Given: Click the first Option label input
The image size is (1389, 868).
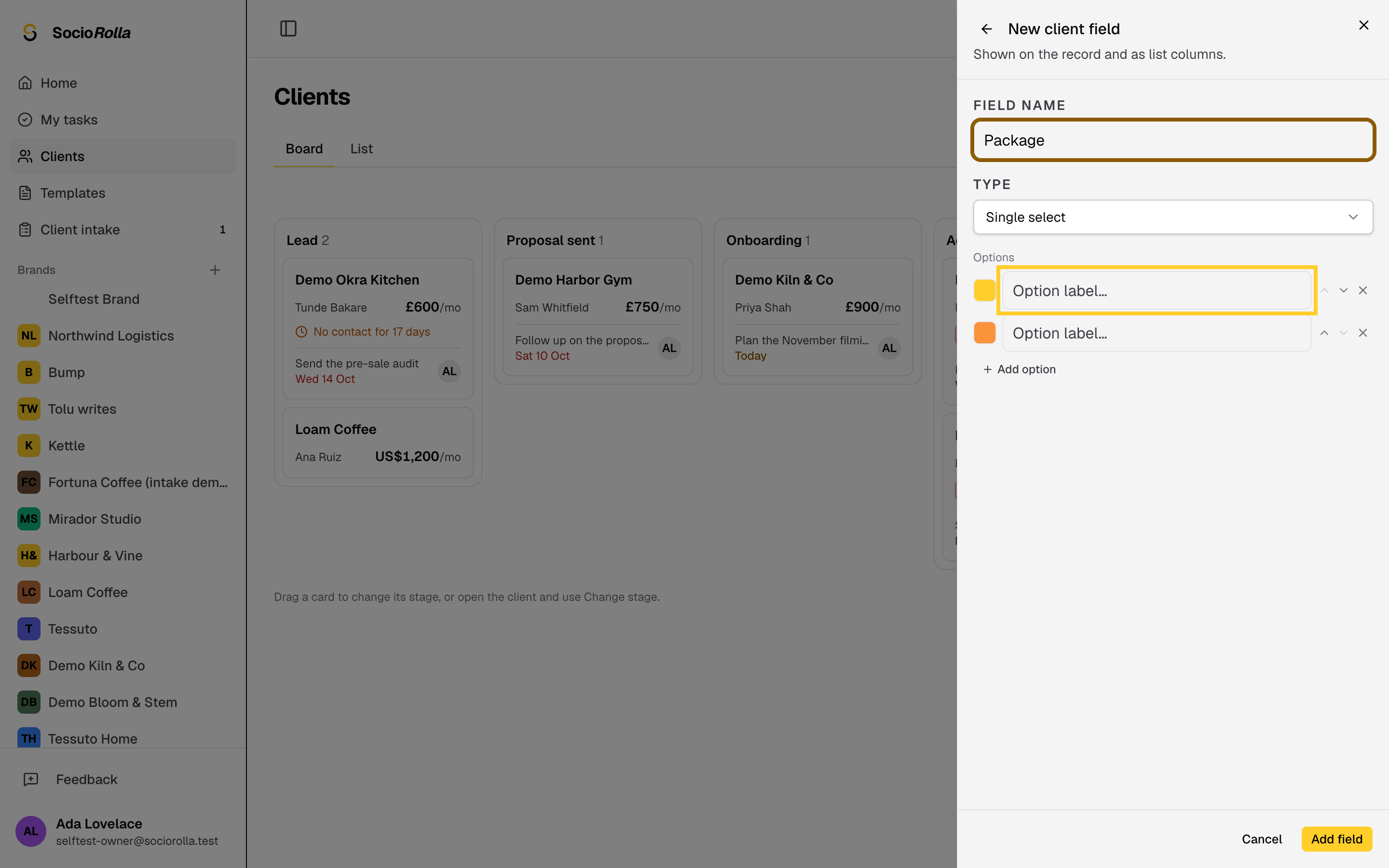Looking at the screenshot, I should point(1157,290).
